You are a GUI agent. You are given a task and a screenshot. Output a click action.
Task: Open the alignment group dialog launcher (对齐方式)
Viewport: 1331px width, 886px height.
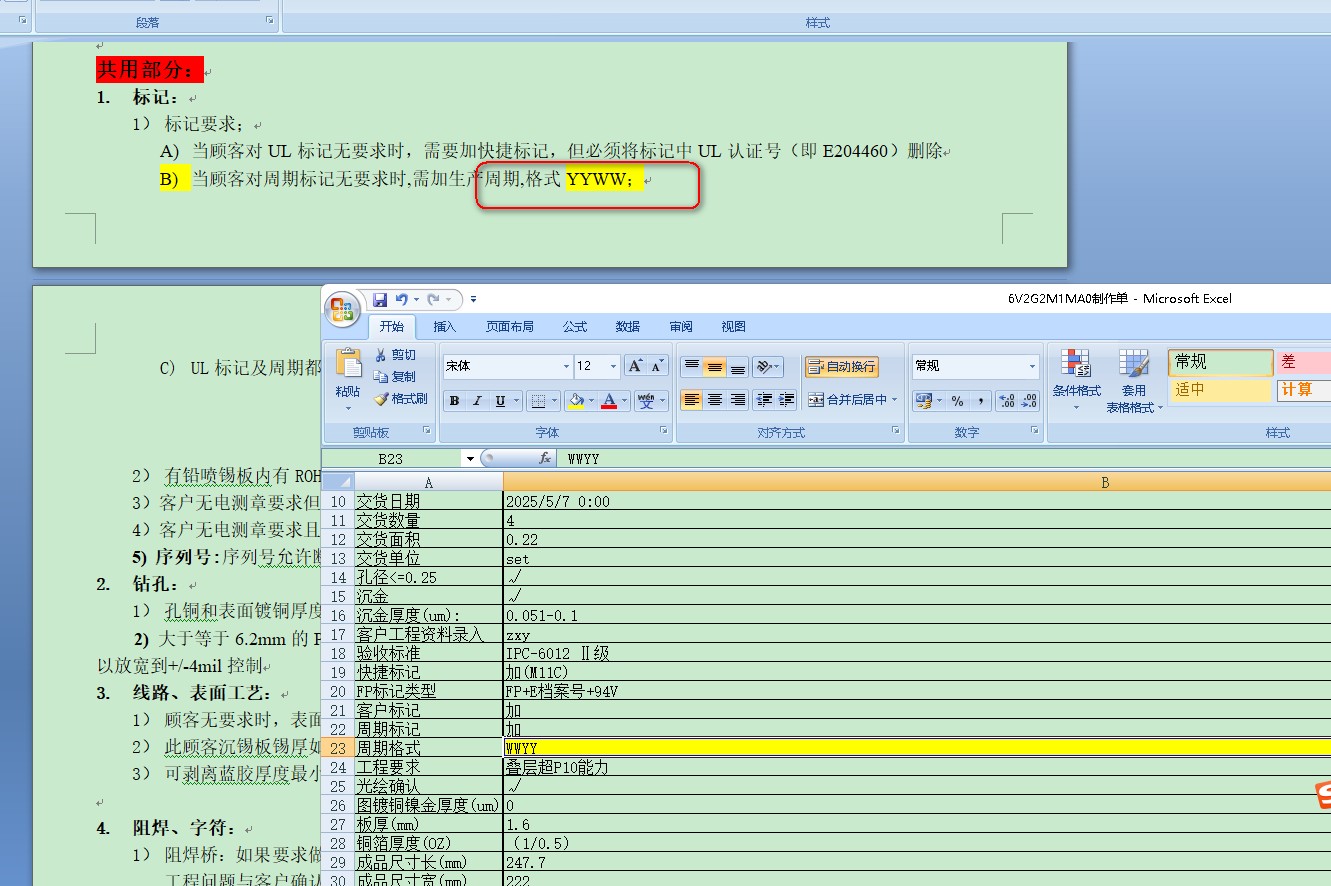[896, 431]
